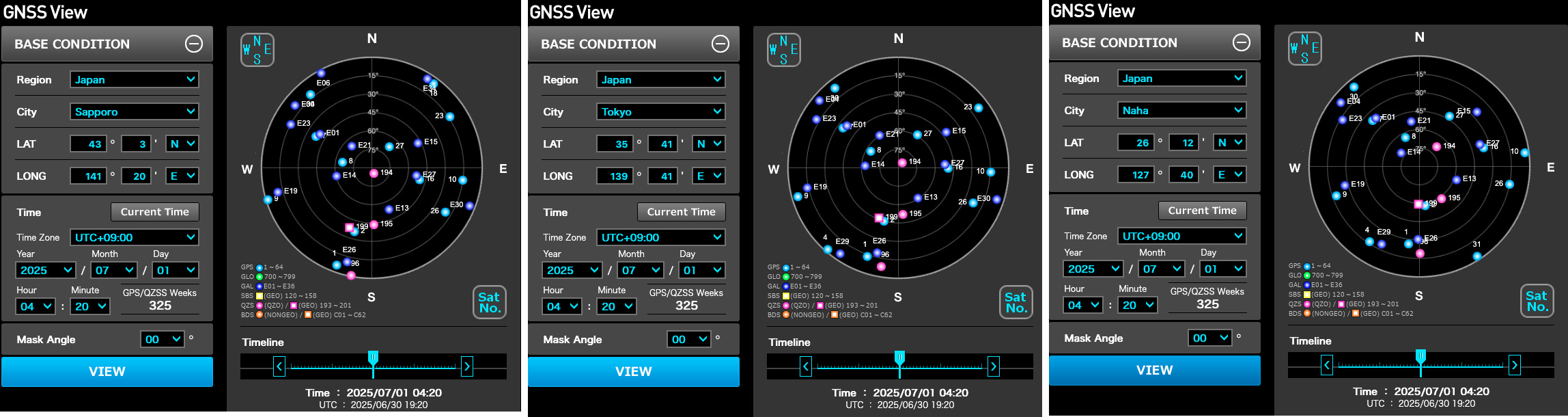Image resolution: width=1568 pixels, height=417 pixels.
Task: Open the Day dropdown in Naha panel
Action: (1223, 269)
